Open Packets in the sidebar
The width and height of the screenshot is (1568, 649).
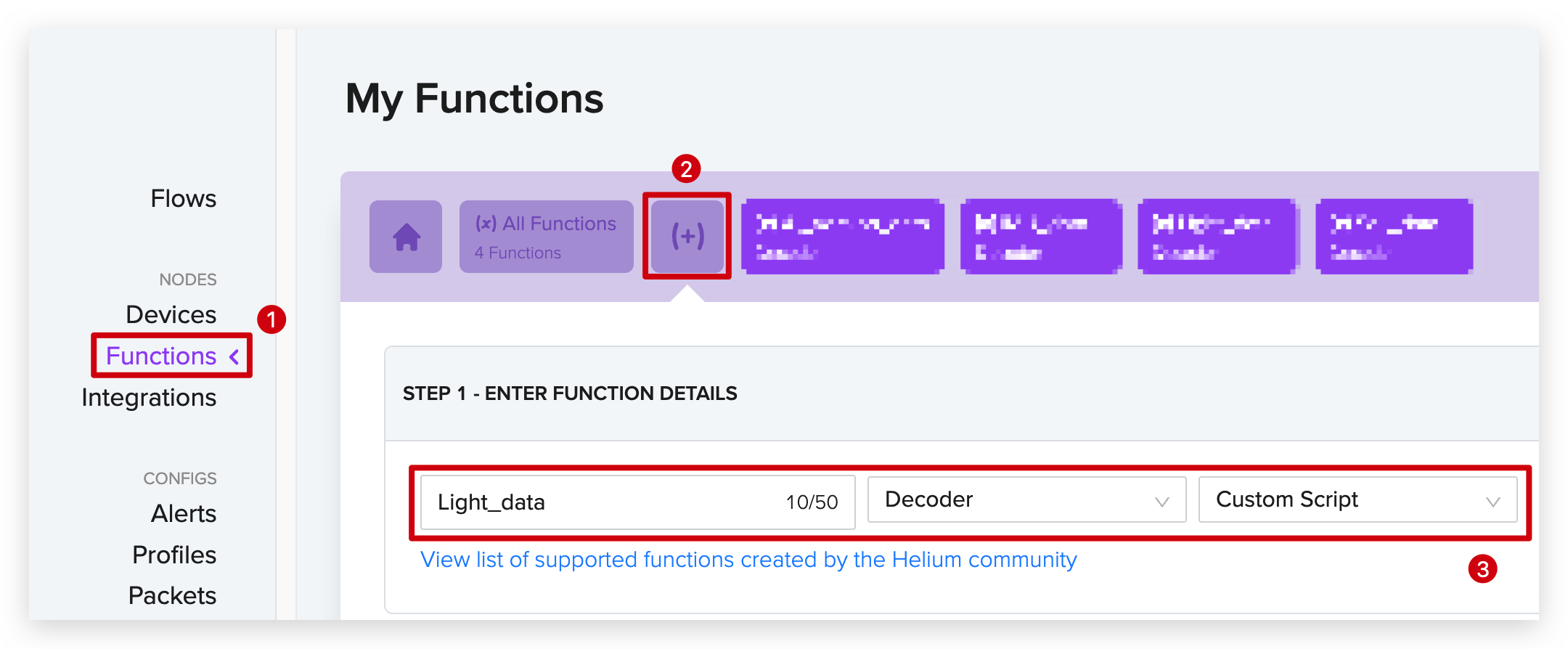click(173, 595)
